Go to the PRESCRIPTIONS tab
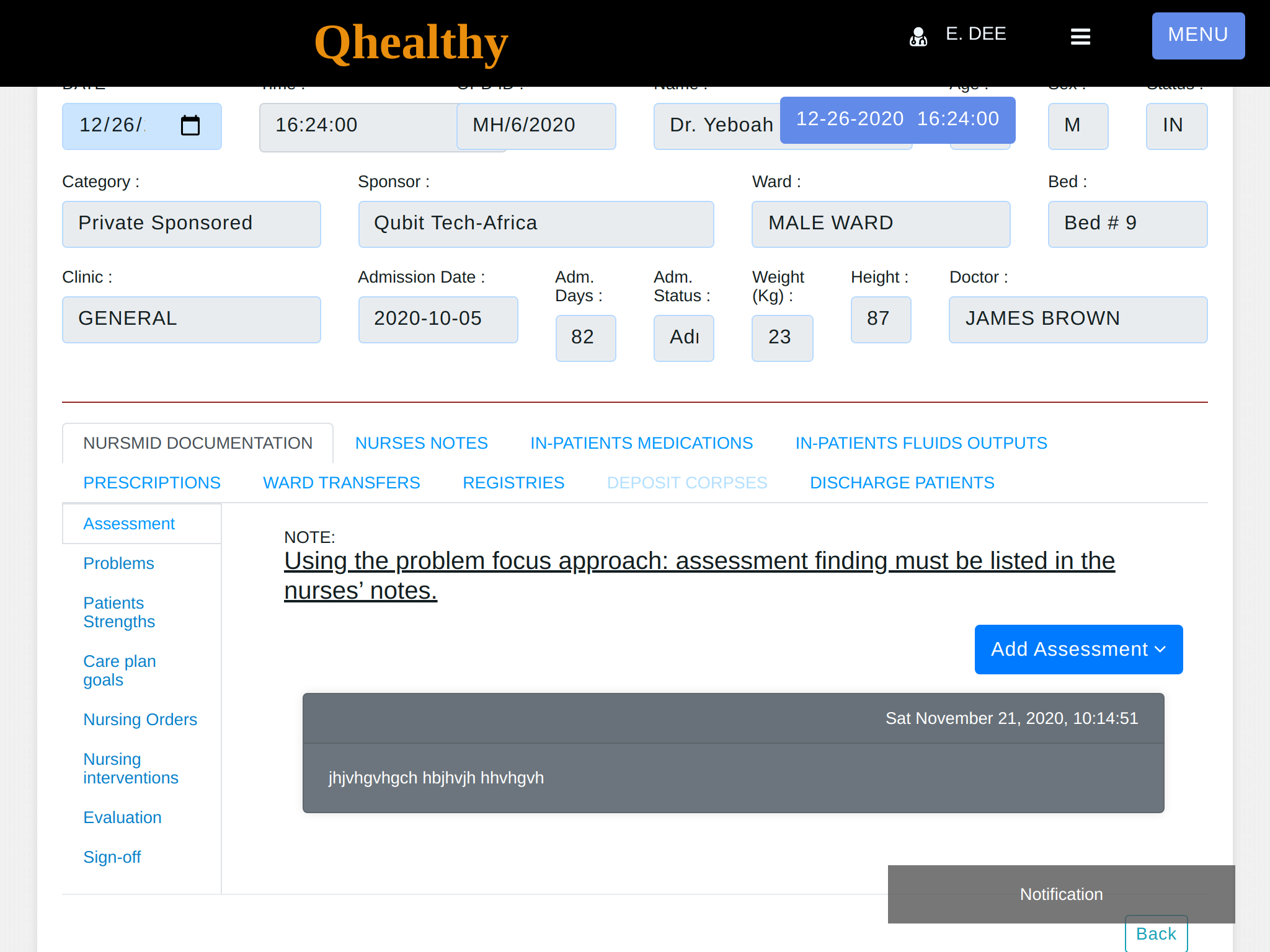Screen dimensions: 1270x952 click(152, 483)
